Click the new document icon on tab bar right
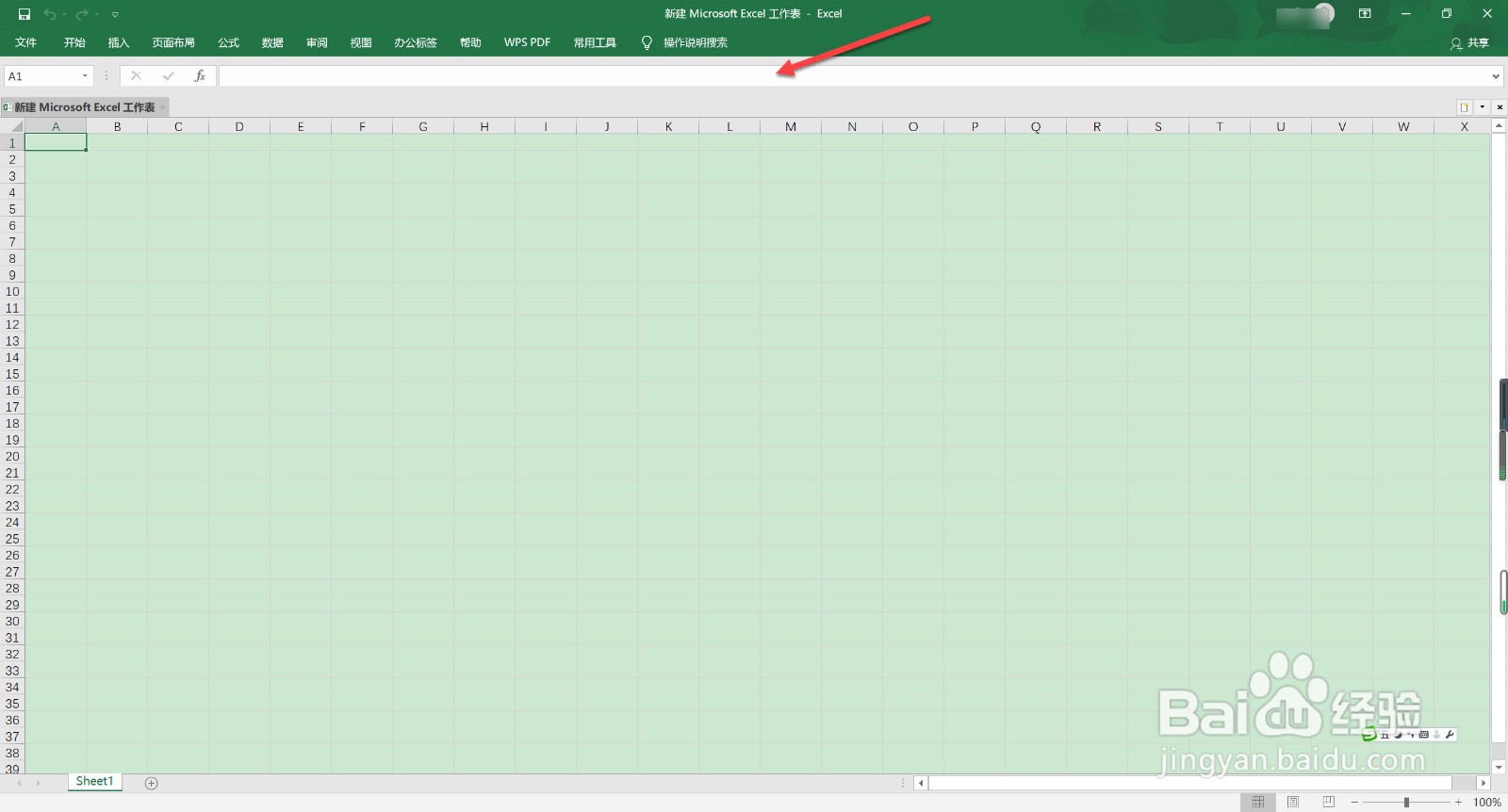Image resolution: width=1508 pixels, height=812 pixels. pyautogui.click(x=1465, y=107)
